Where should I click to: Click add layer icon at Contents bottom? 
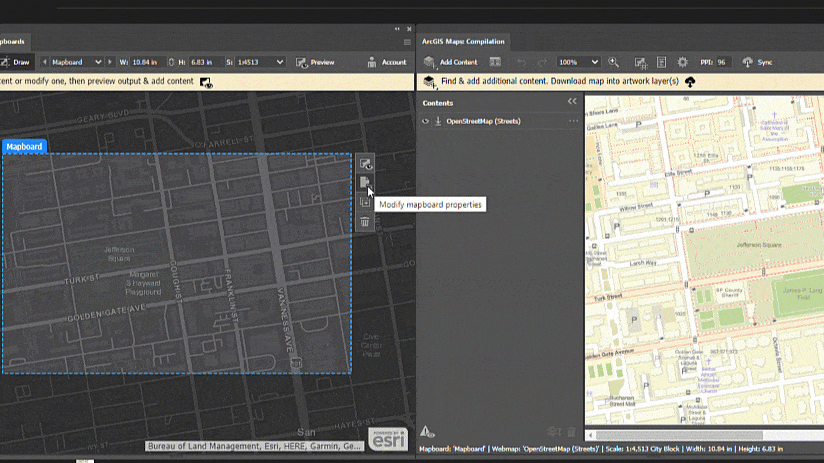coord(554,432)
